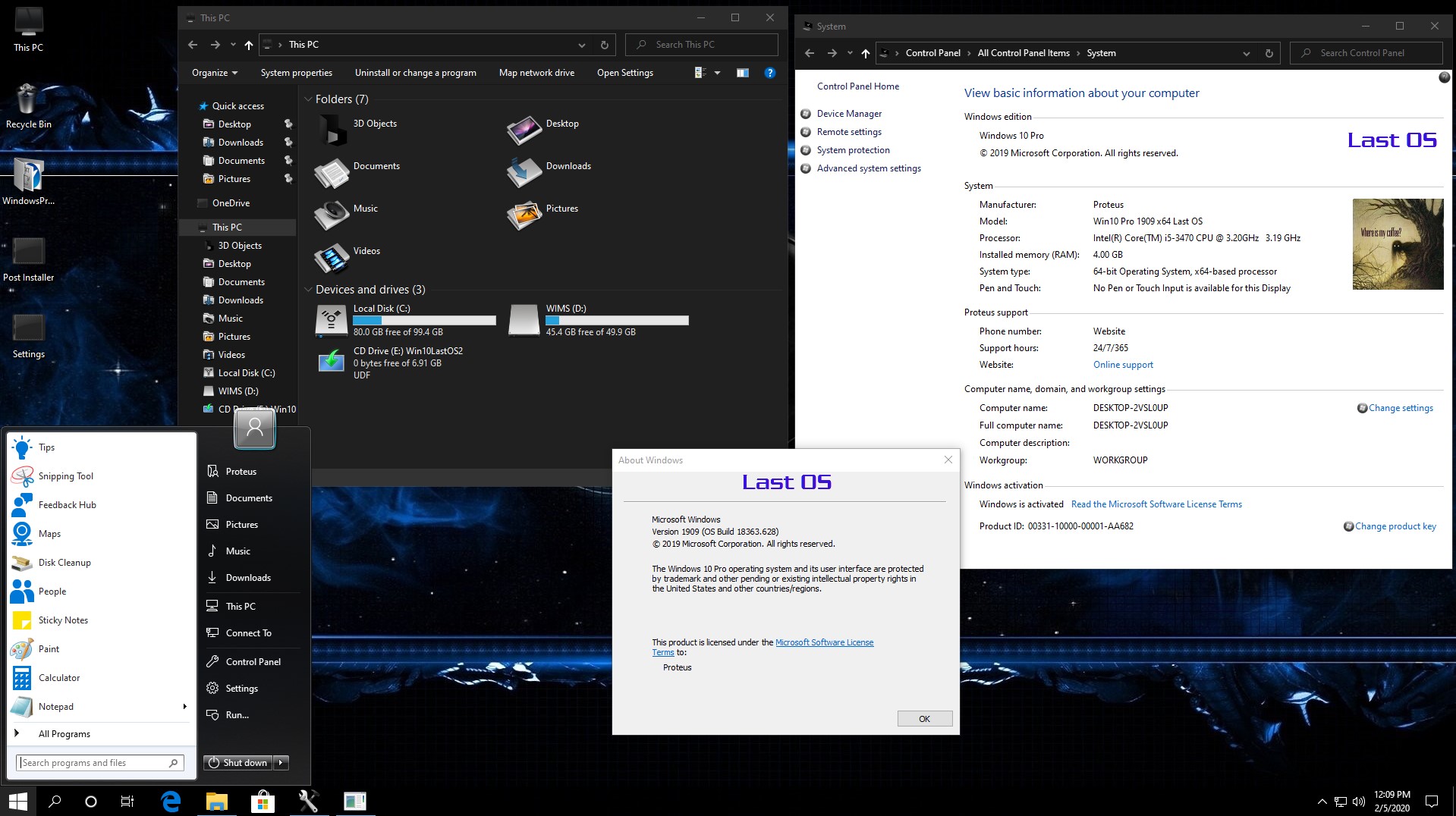Screen dimensions: 1456x816
Task: Open Action Center notifications icon
Action: click(1432, 801)
